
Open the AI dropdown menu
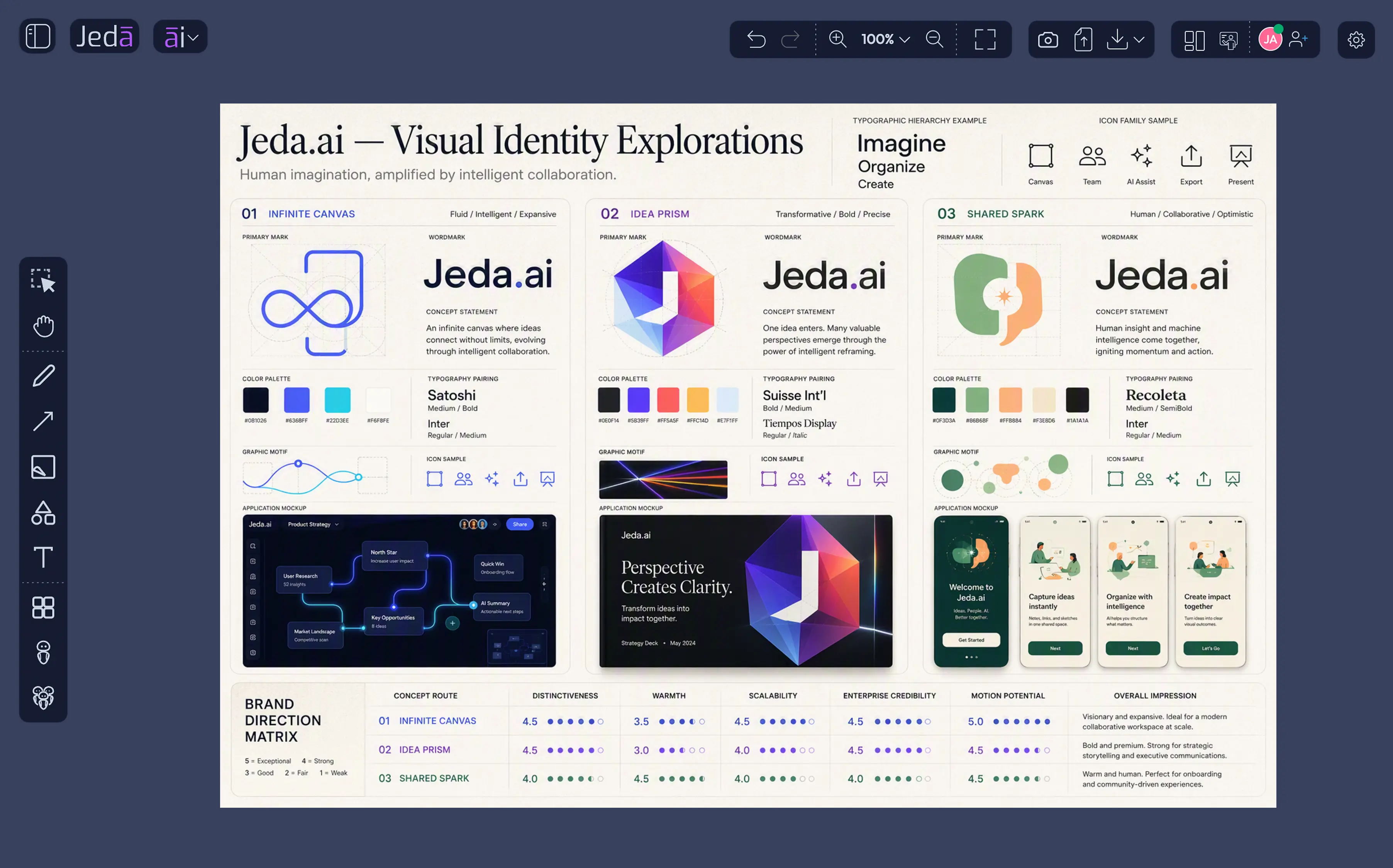tap(180, 37)
